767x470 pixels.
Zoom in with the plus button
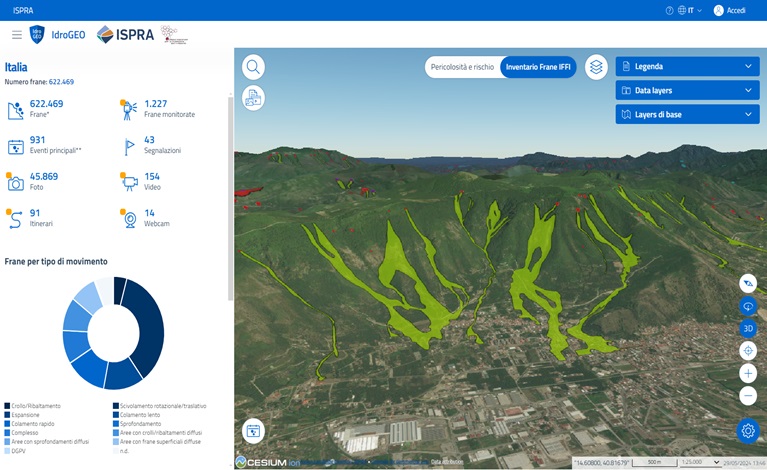pos(748,373)
